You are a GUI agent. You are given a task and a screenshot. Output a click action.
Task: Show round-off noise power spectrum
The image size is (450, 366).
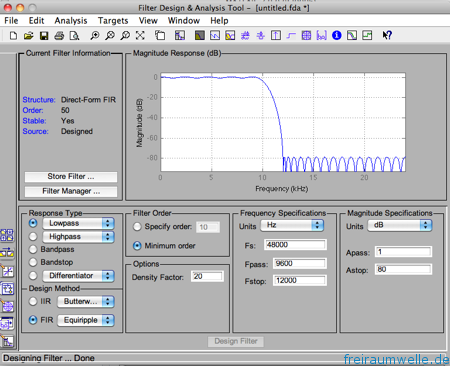367,35
